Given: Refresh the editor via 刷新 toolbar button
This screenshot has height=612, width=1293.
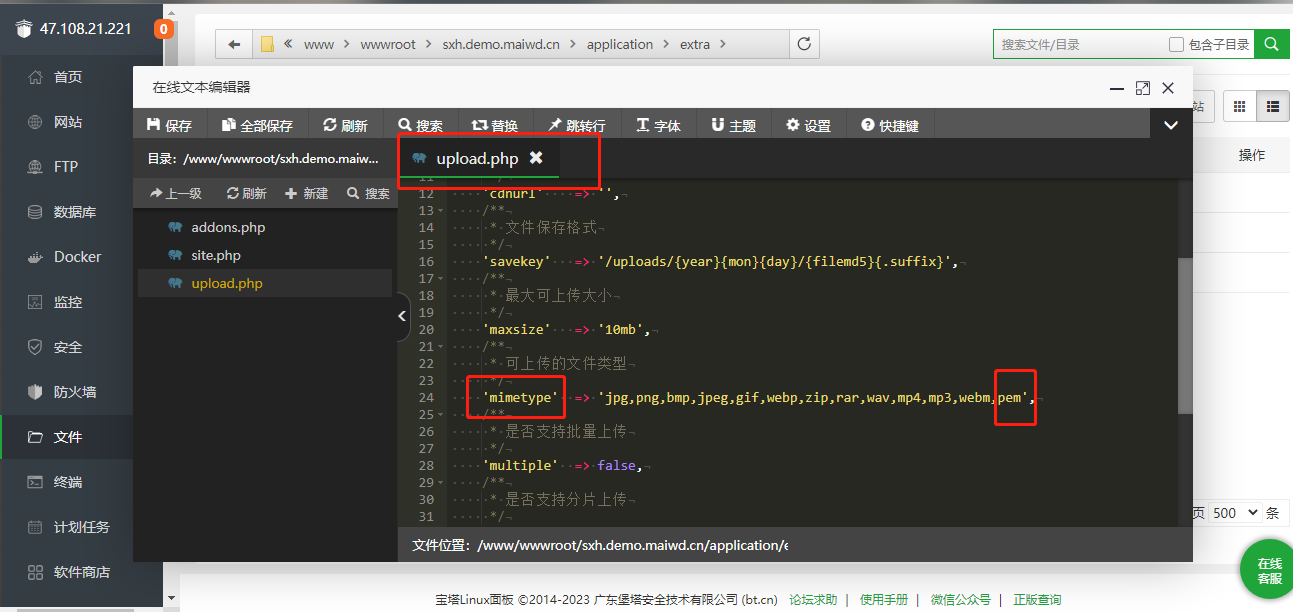Looking at the screenshot, I should point(346,125).
